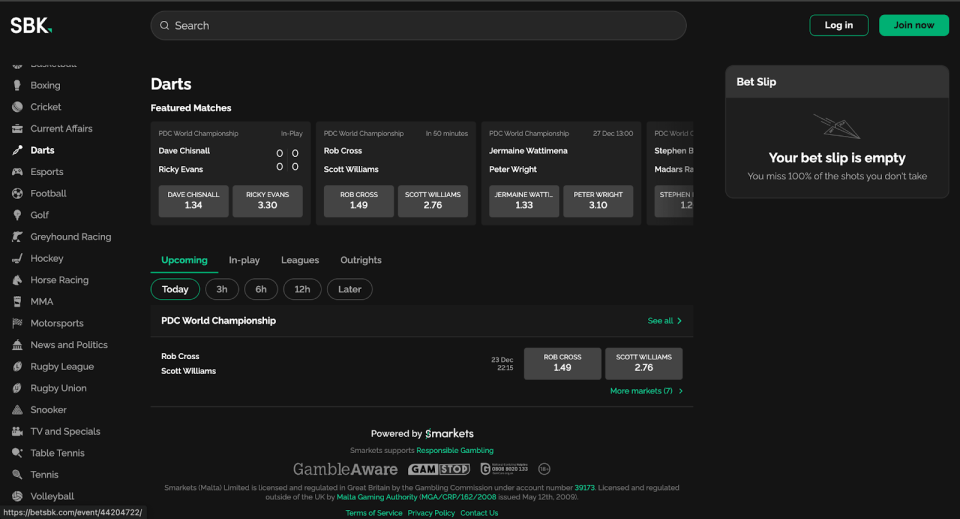Click the Log in button
This screenshot has height=519, width=960.
tap(839, 25)
